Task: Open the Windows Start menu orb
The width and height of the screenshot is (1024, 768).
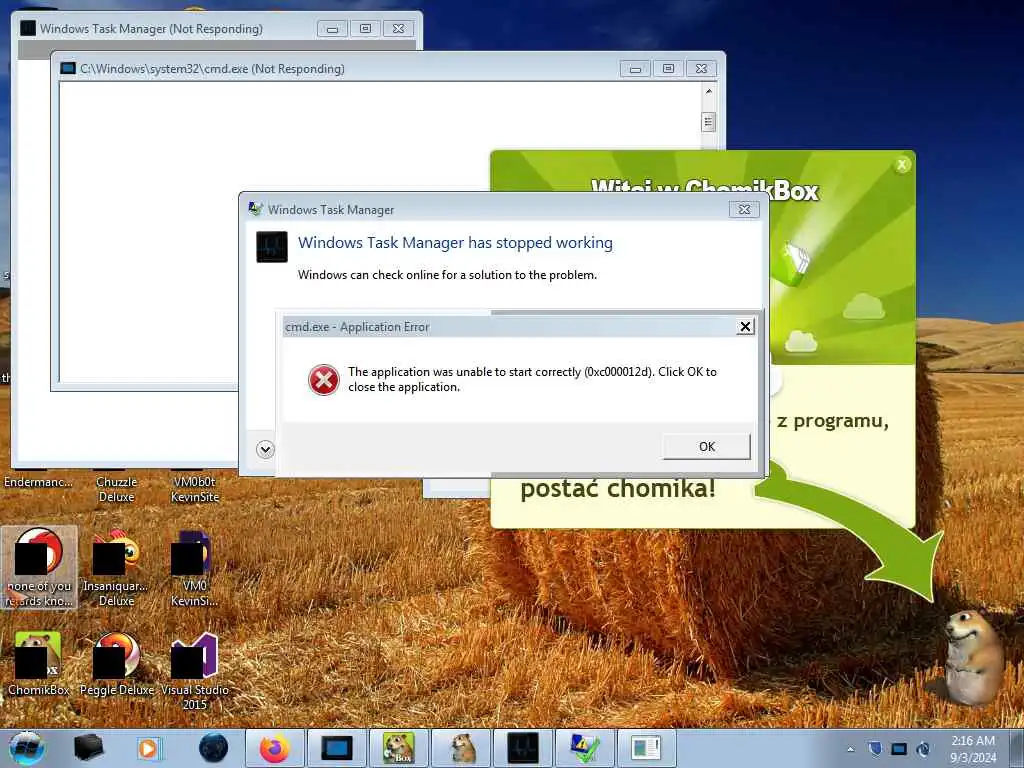Action: click(27, 748)
